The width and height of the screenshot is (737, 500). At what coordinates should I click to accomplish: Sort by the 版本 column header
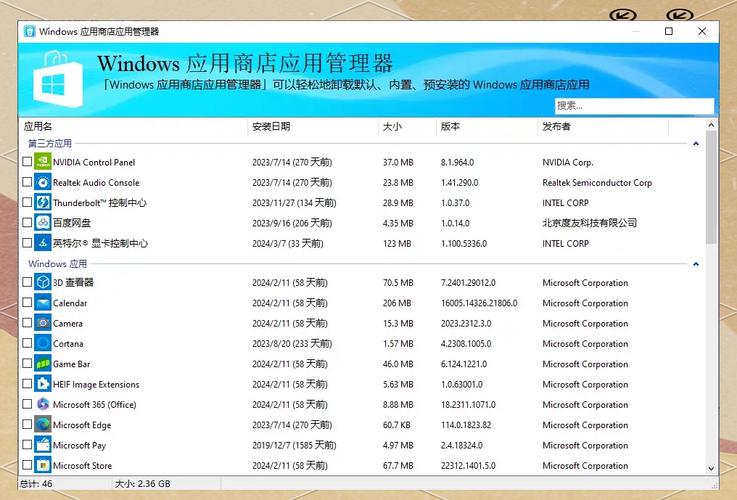[x=487, y=126]
